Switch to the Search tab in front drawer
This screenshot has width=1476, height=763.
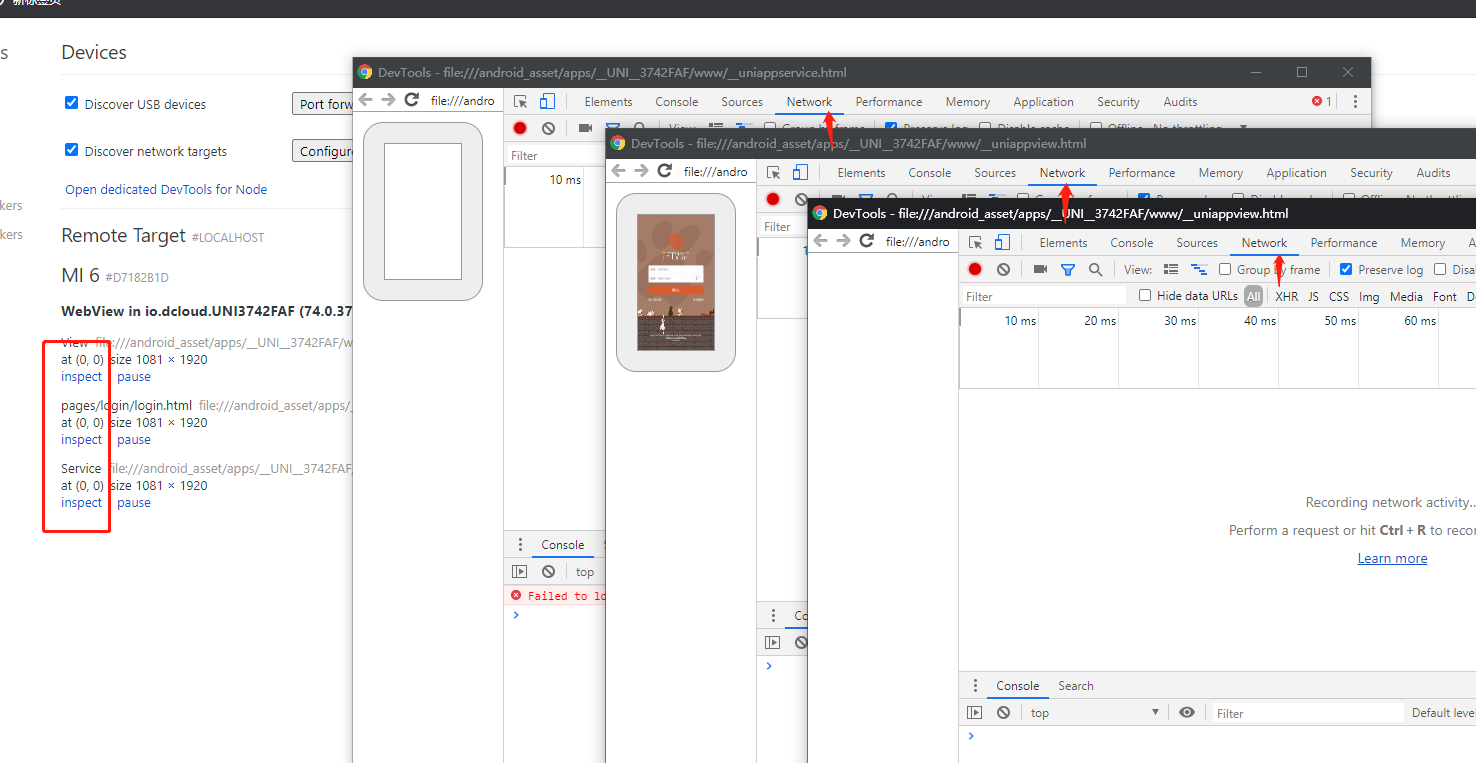(x=1075, y=686)
